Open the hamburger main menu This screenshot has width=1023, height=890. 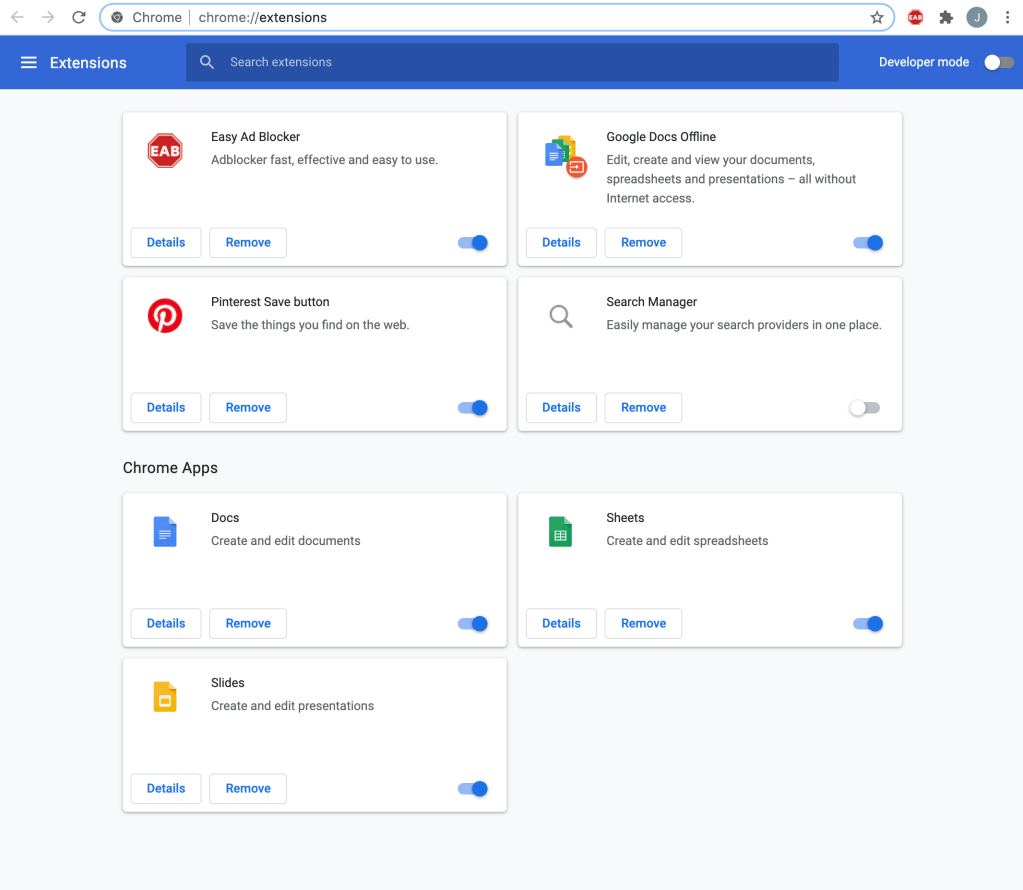tap(29, 62)
